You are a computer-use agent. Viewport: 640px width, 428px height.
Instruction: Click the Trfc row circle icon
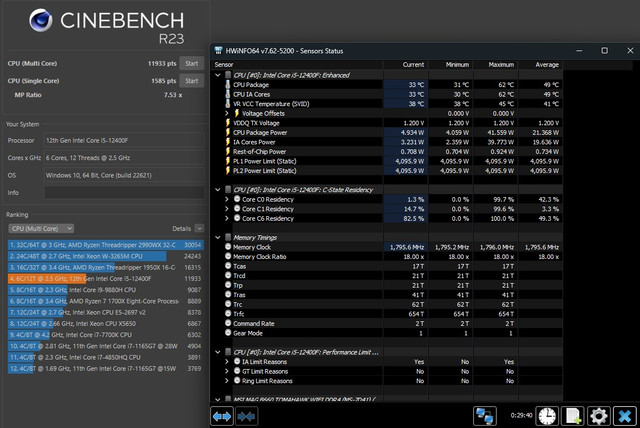(x=228, y=313)
